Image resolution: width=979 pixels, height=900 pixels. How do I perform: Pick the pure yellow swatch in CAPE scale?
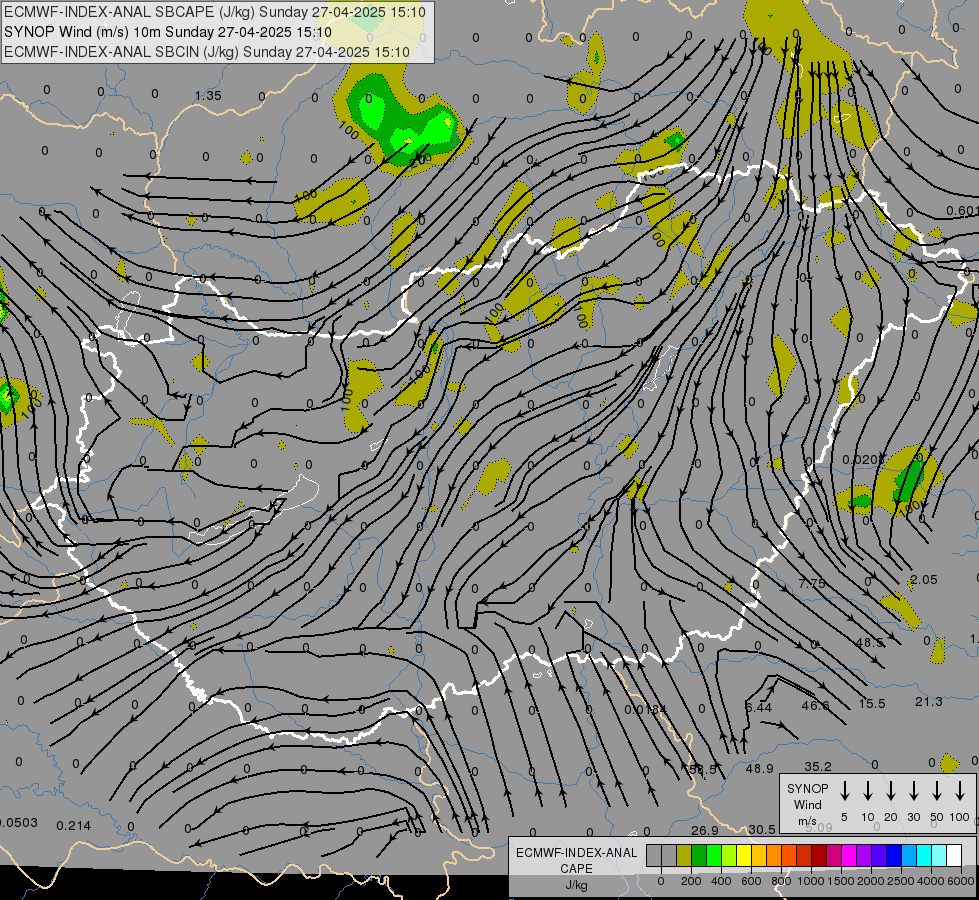click(744, 856)
